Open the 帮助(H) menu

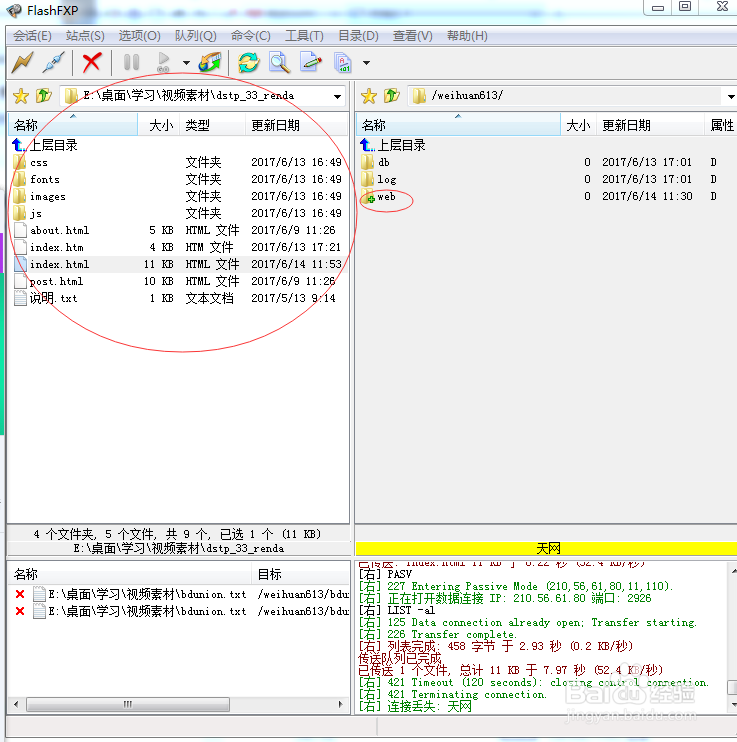click(467, 36)
